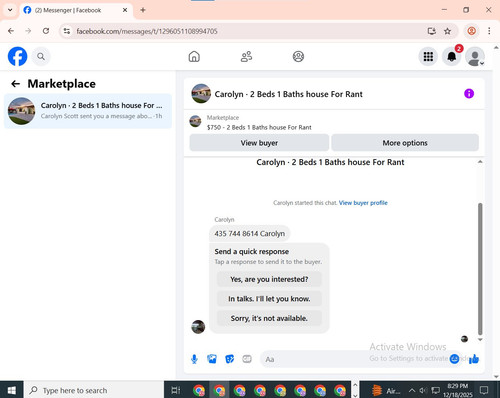The image size is (500, 398).
Task: Close the Messenger | Facebook tab
Action: click(125, 10)
